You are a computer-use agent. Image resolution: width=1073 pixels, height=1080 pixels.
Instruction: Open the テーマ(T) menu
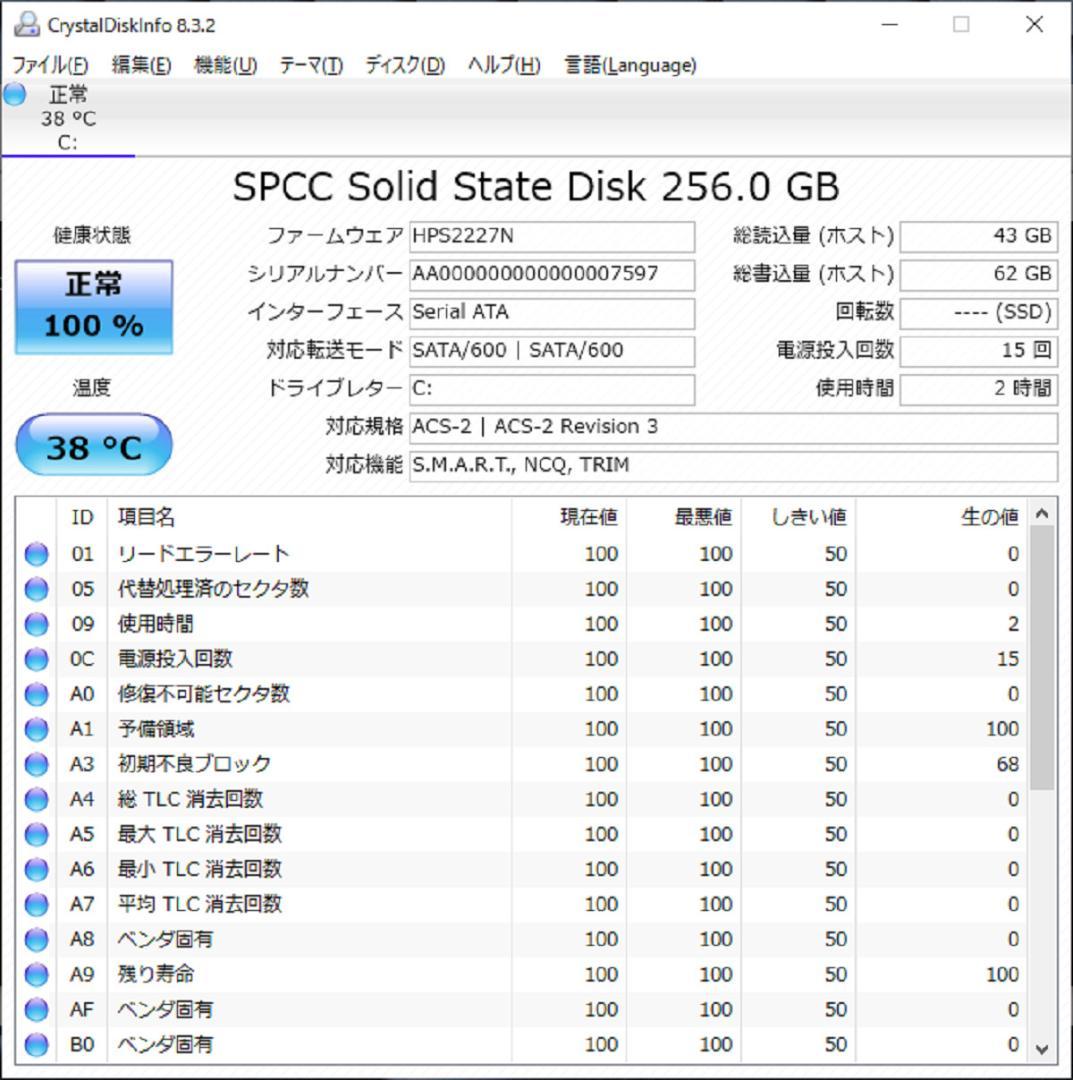point(310,65)
